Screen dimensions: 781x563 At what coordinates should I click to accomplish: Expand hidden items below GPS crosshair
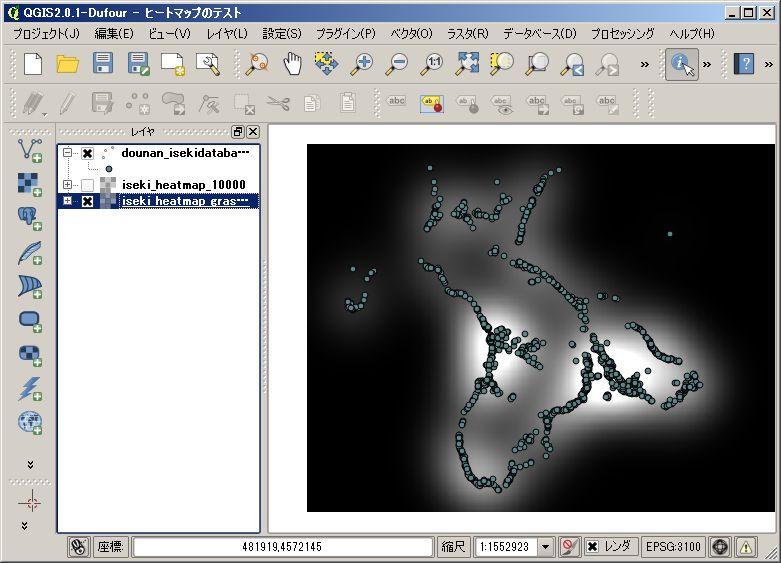tap(24, 526)
